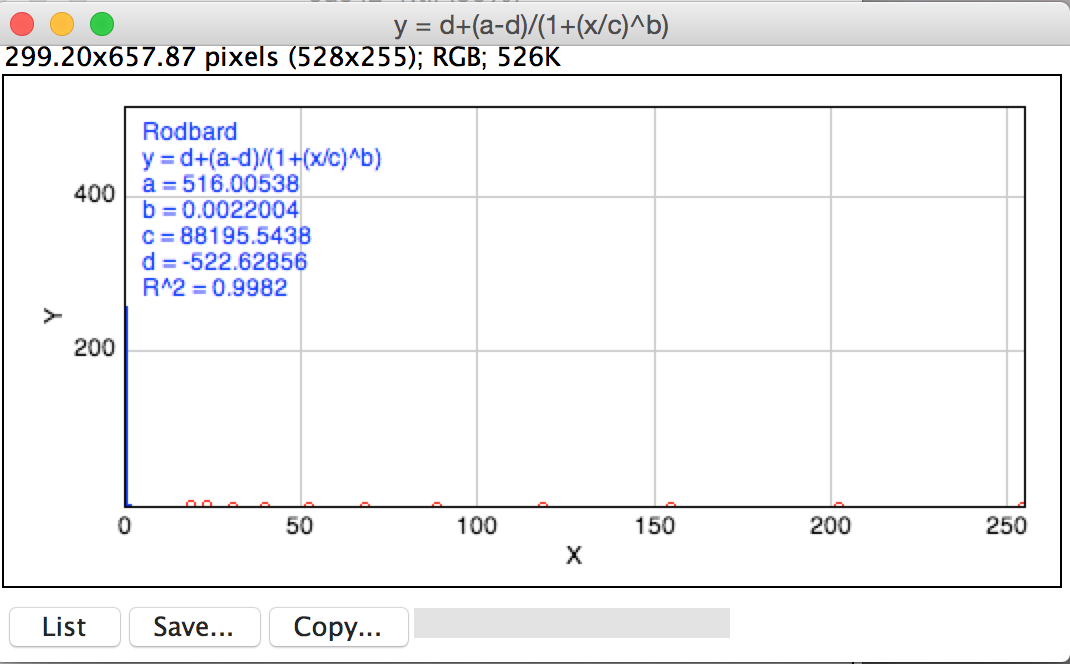Open the Copy... dialog button
The width and height of the screenshot is (1070, 664).
click(338, 627)
